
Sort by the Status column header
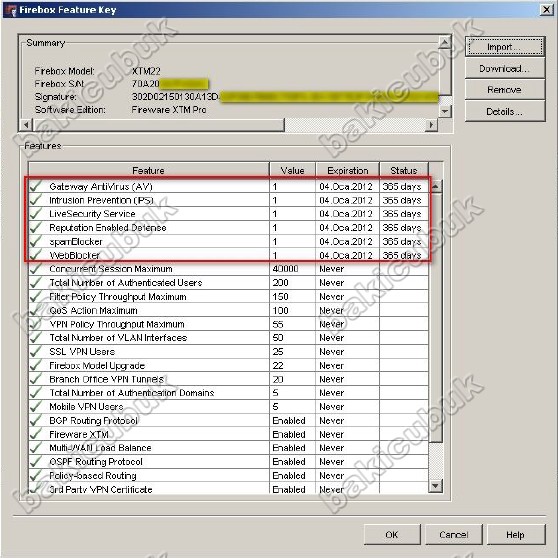pos(404,170)
